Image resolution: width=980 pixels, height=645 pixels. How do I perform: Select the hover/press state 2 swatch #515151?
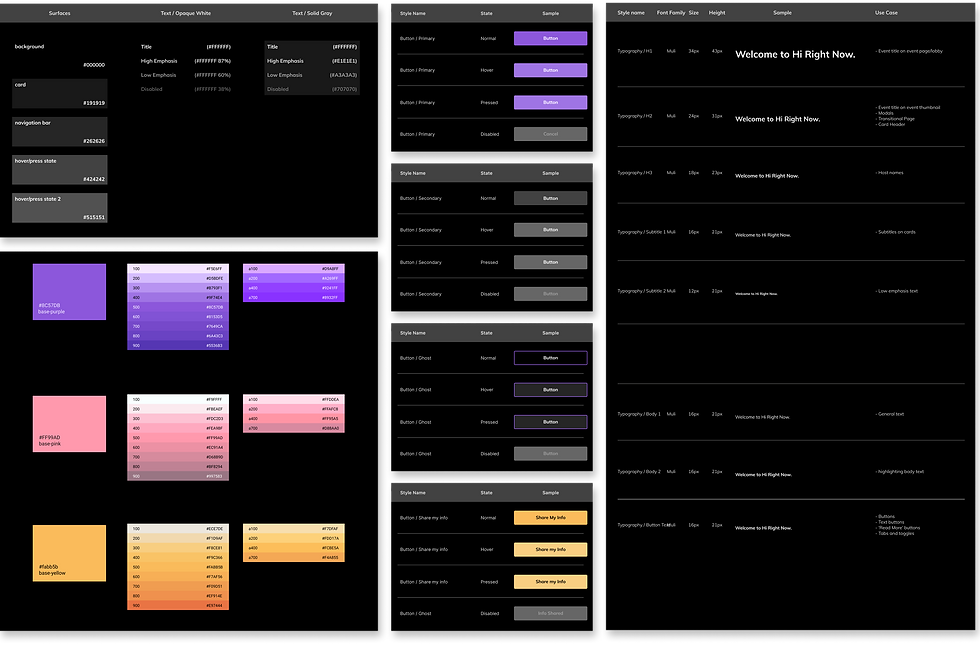pyautogui.click(x=60, y=208)
